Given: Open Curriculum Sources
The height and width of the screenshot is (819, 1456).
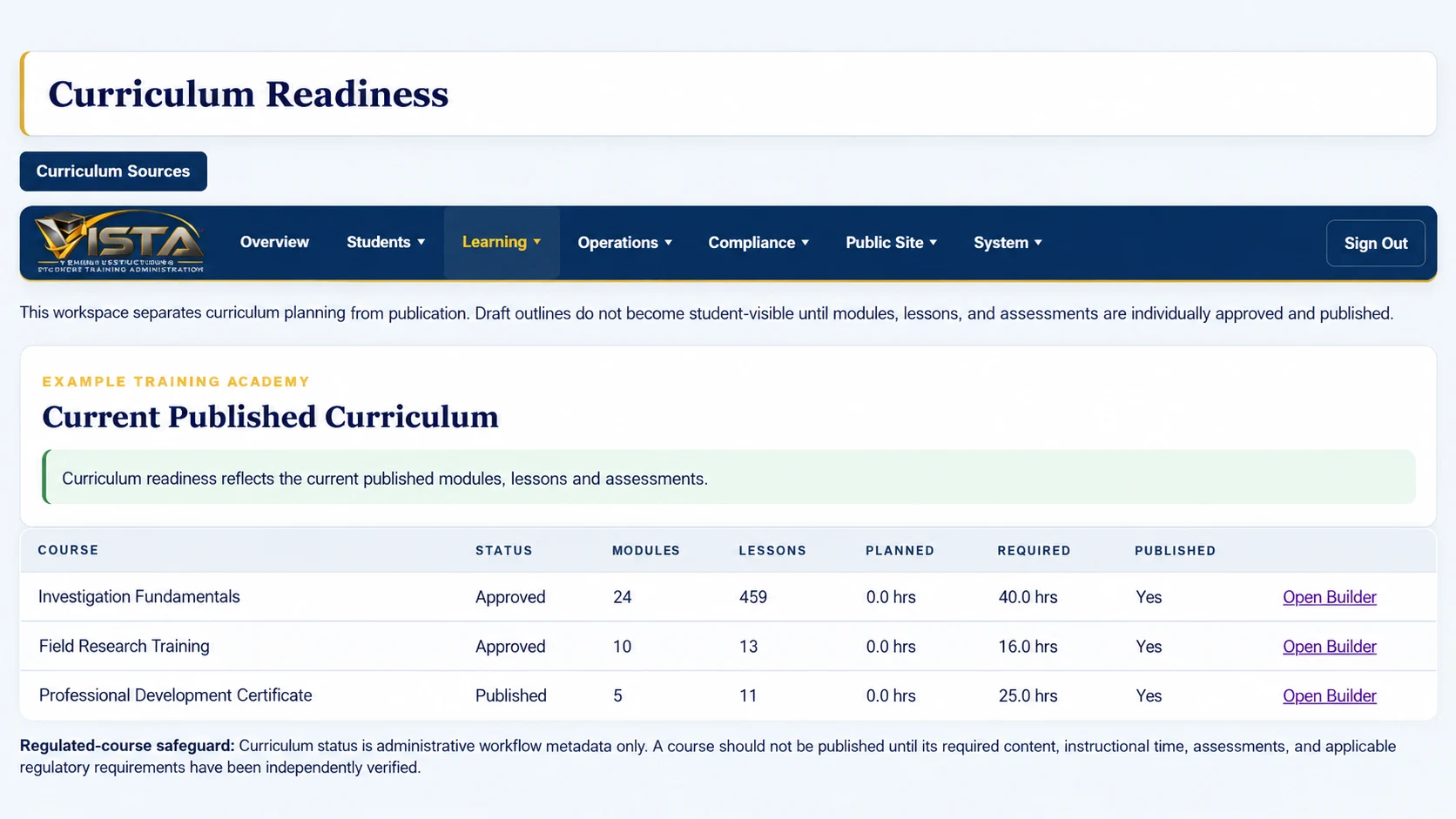Looking at the screenshot, I should tap(113, 171).
